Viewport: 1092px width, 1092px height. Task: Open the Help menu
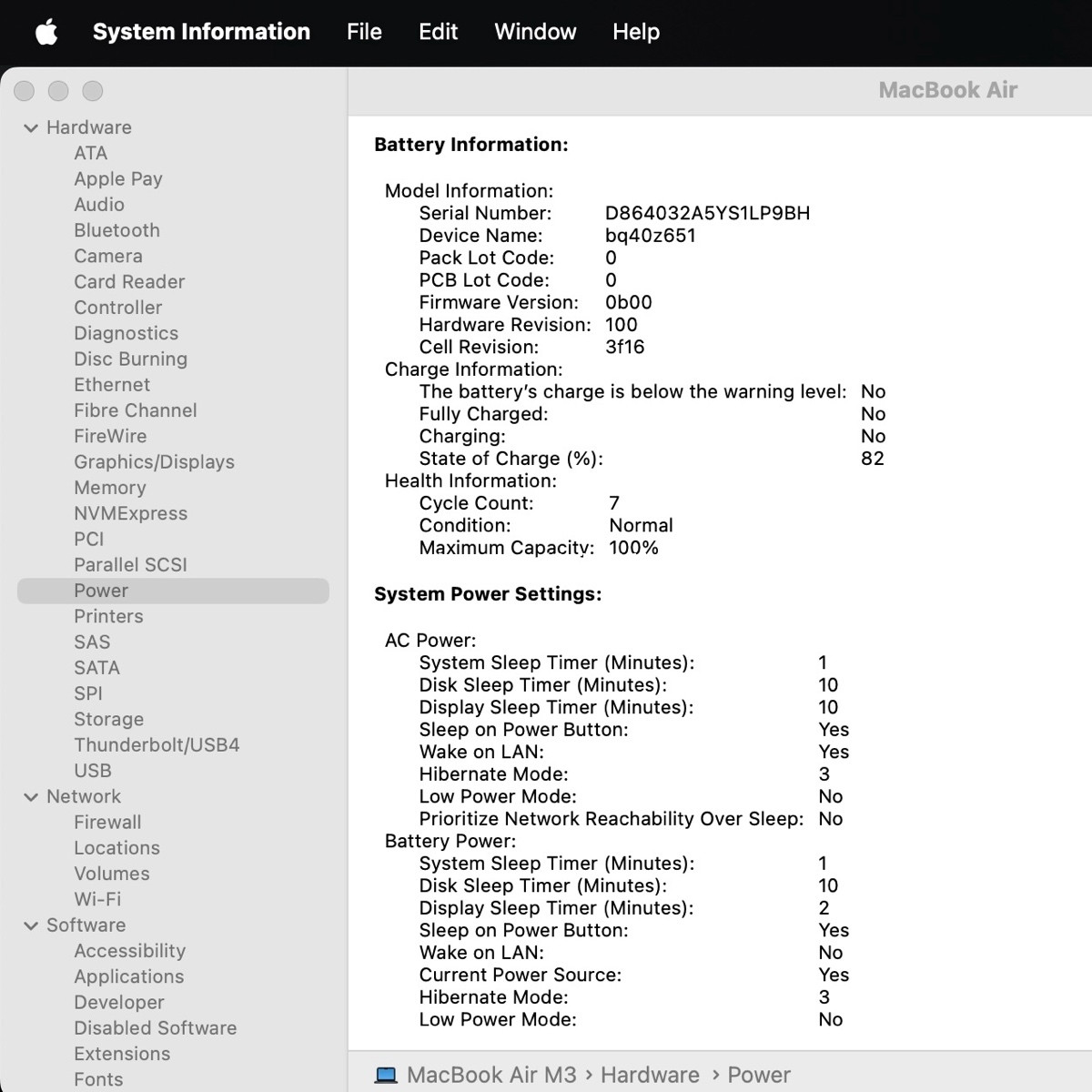[x=636, y=32]
